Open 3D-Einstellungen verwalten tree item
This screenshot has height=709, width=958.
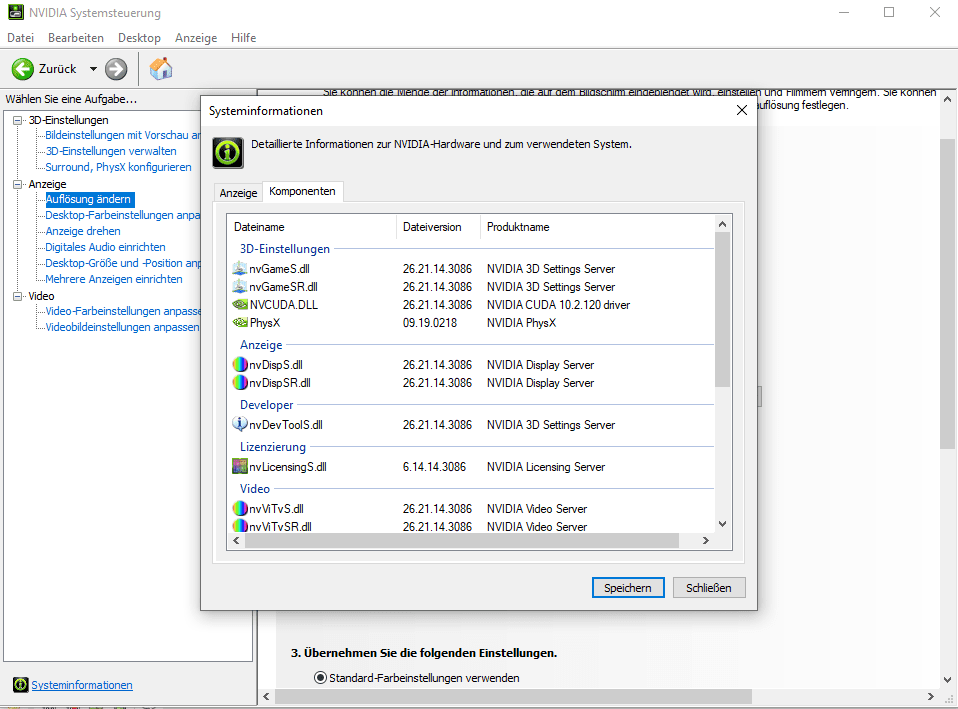111,151
